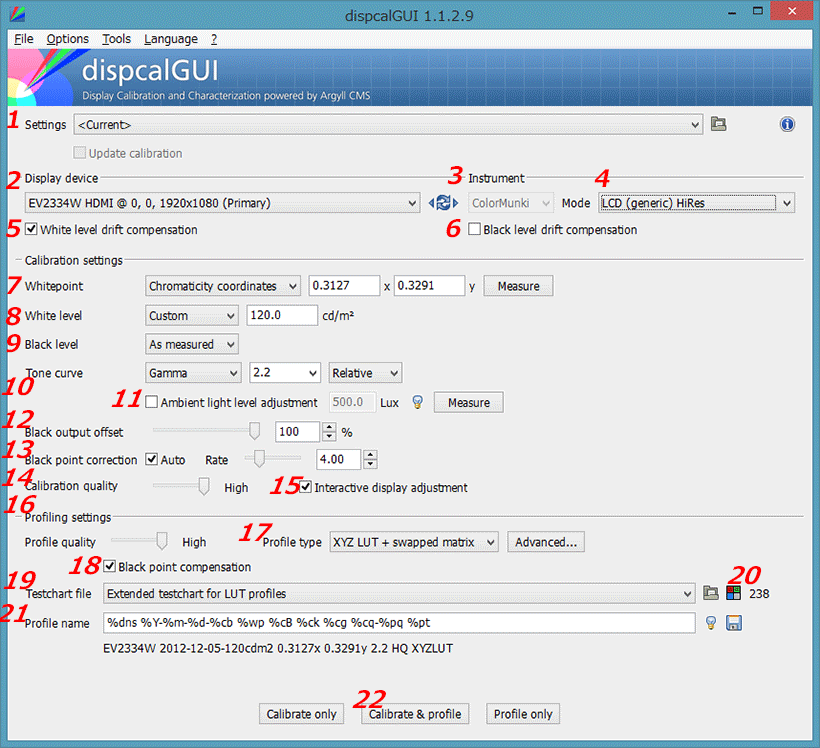Click Profile only button
Image resolution: width=820 pixels, height=748 pixels.
[523, 714]
